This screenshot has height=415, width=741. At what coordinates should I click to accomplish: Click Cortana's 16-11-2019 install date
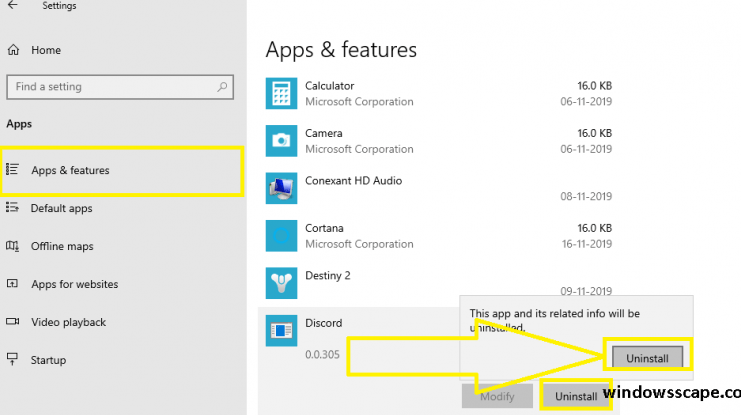[586, 244]
